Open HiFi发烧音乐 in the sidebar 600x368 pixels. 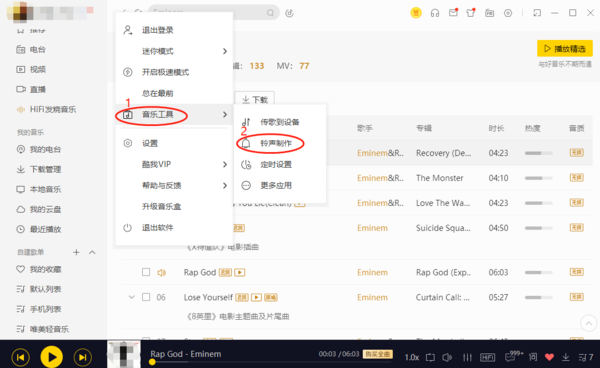click(54, 109)
